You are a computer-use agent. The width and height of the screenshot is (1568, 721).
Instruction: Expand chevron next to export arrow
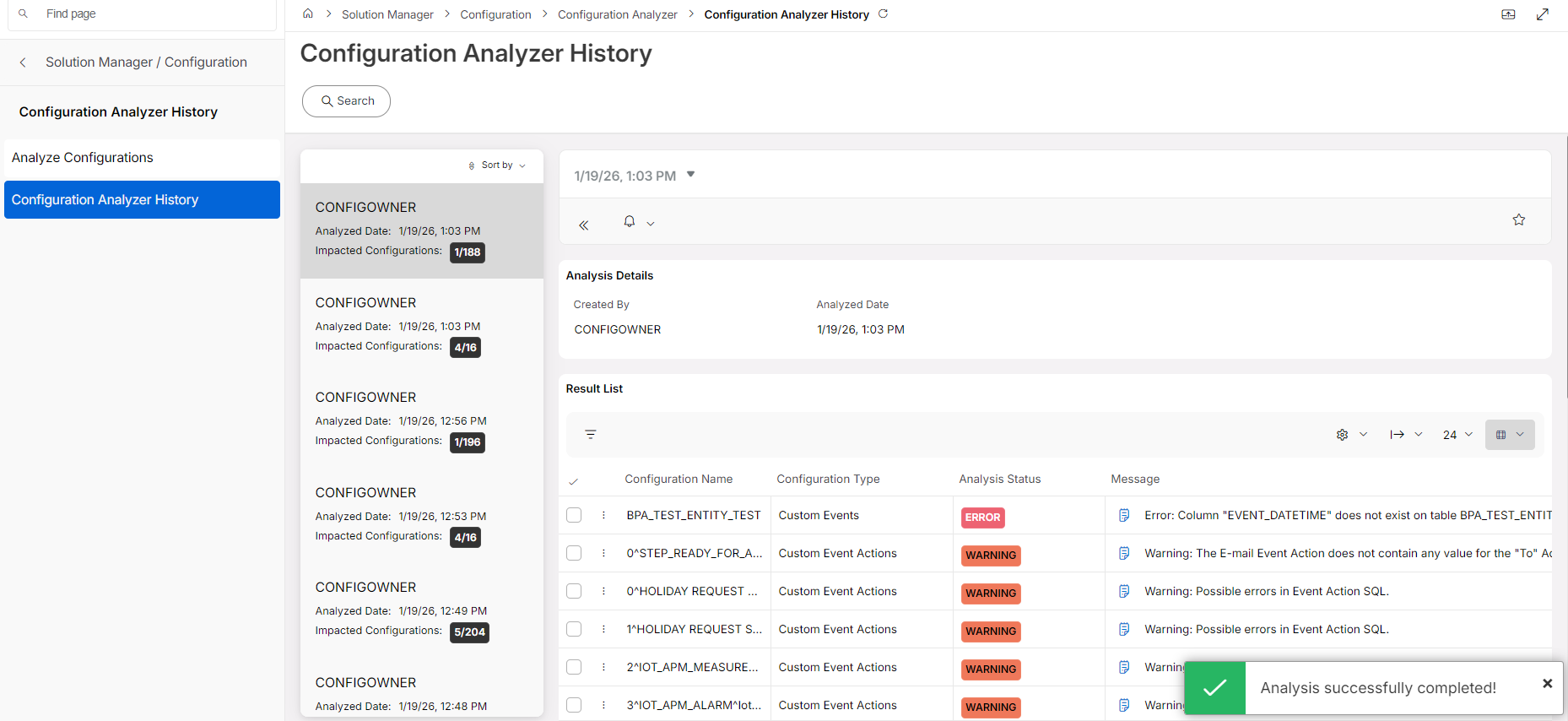pyautogui.click(x=1419, y=435)
